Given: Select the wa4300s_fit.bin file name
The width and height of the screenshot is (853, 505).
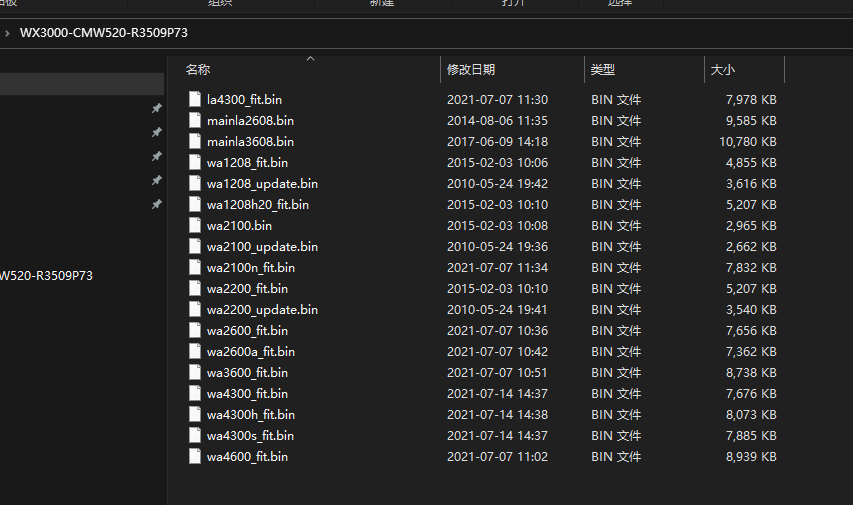Looking at the screenshot, I should click(x=250, y=436).
